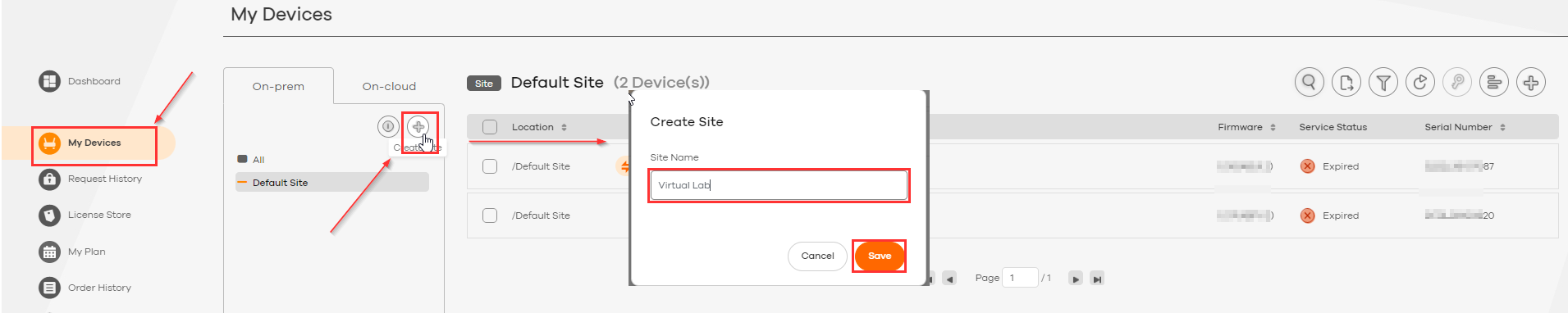Sort by Serial Number column arrows

tap(1502, 127)
